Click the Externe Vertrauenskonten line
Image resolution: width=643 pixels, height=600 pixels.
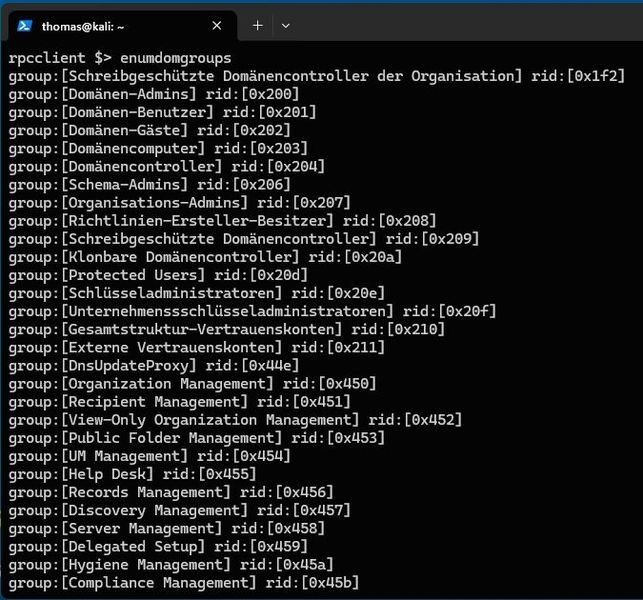pos(196,347)
